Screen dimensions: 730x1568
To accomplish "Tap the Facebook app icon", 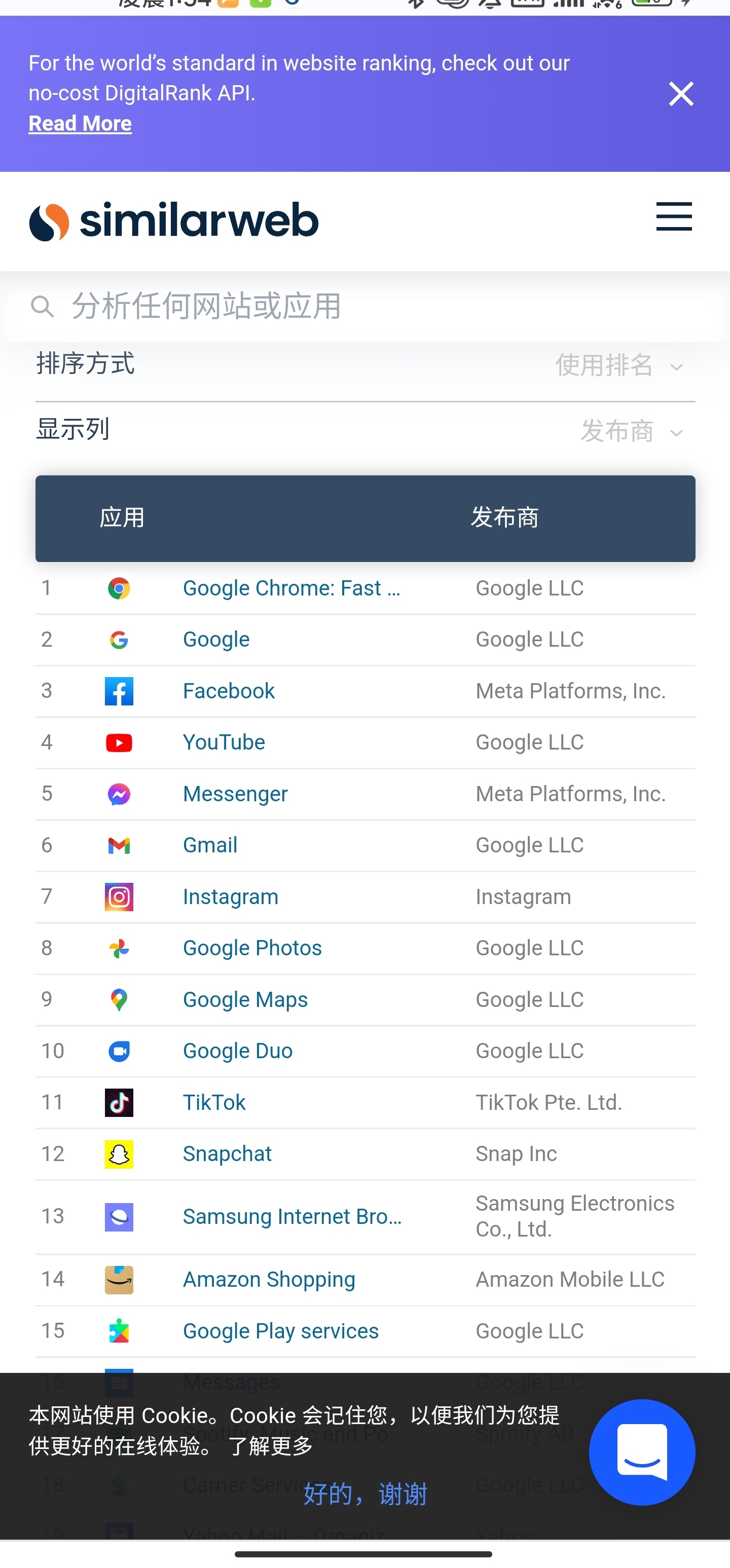I will 119,691.
